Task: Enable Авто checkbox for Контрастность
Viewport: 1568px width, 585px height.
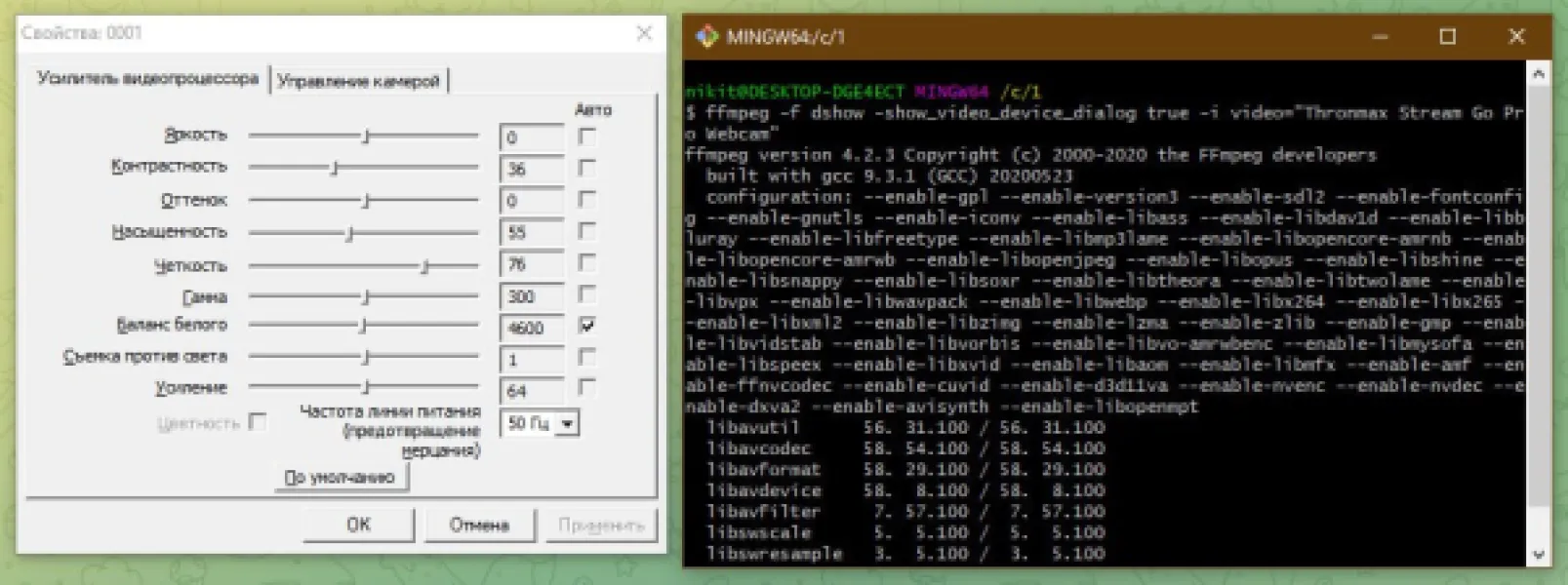Action: pyautogui.click(x=586, y=168)
